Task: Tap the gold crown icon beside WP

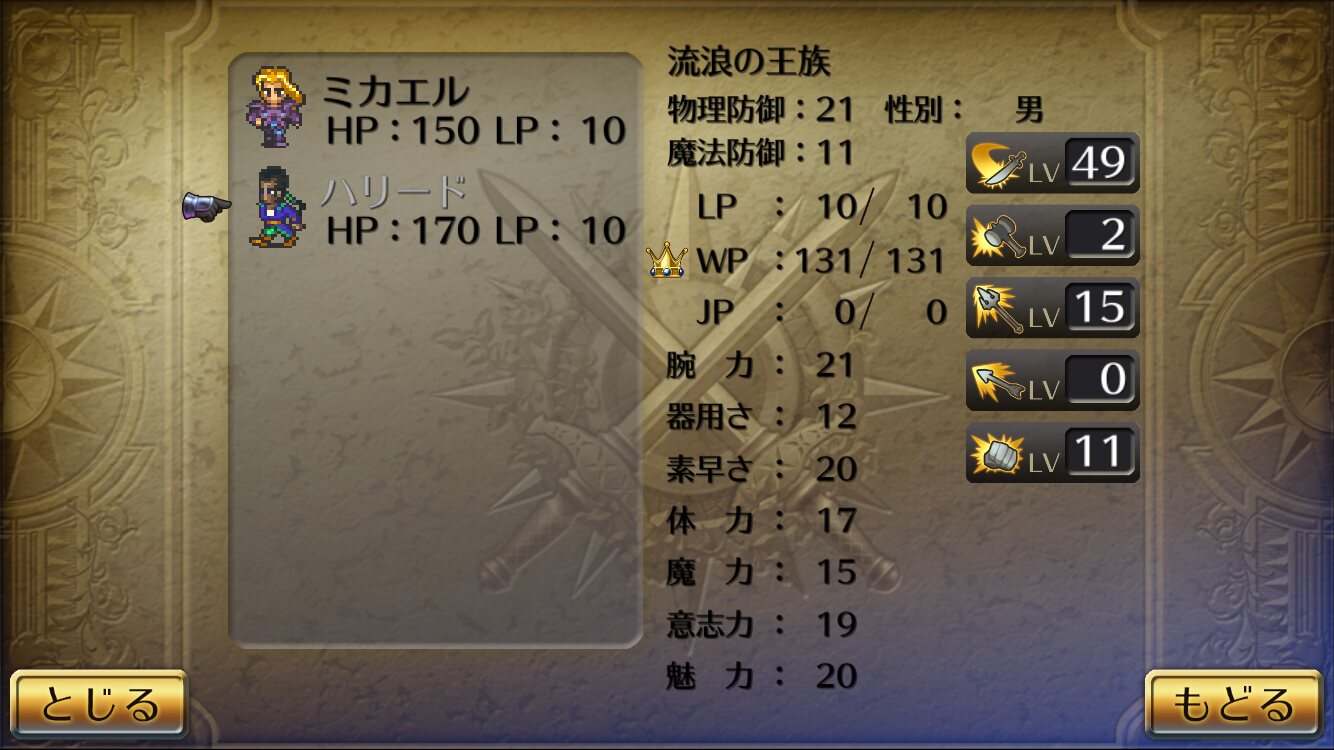Action: point(667,261)
